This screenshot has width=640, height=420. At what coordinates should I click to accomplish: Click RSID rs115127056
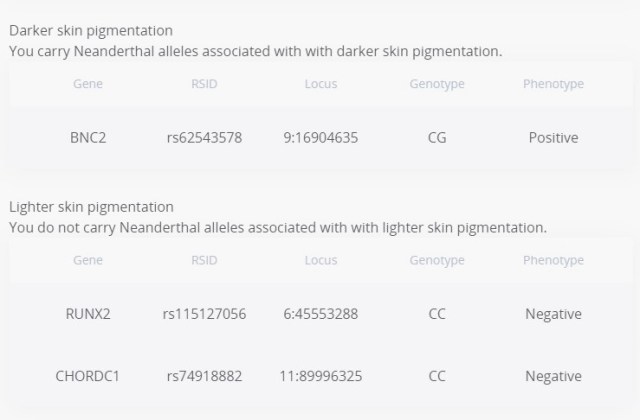click(x=204, y=314)
